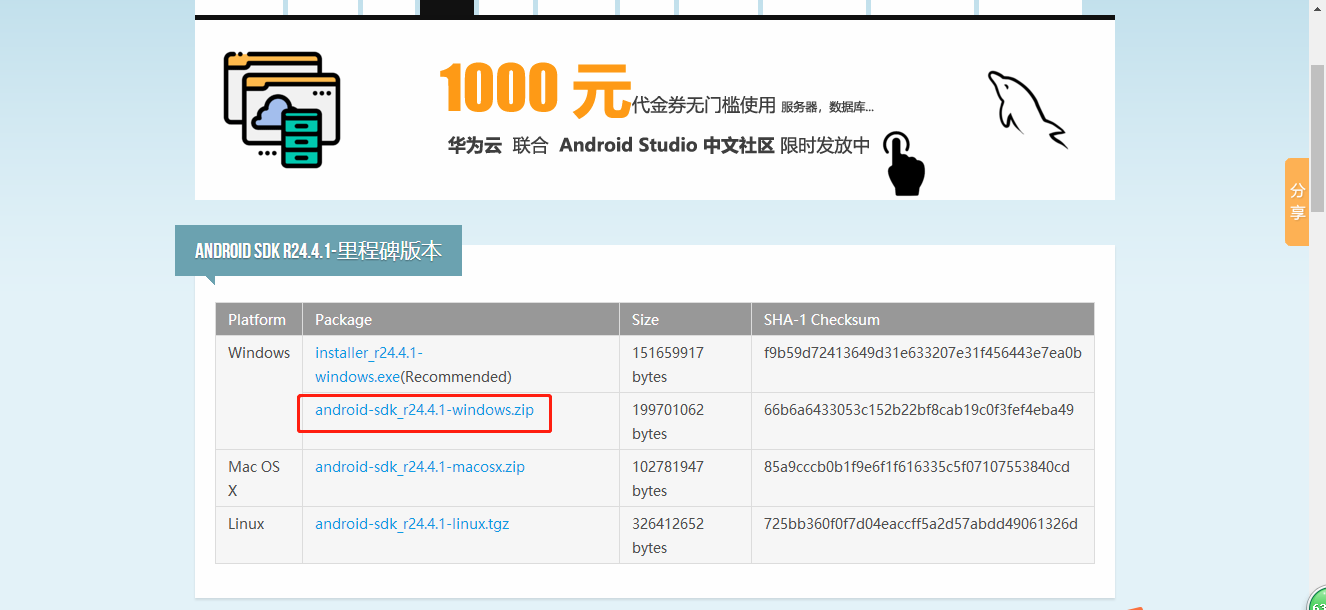Screen dimensions: 1326x610
Task: Select size value 102781947 bytes
Action: [668, 479]
